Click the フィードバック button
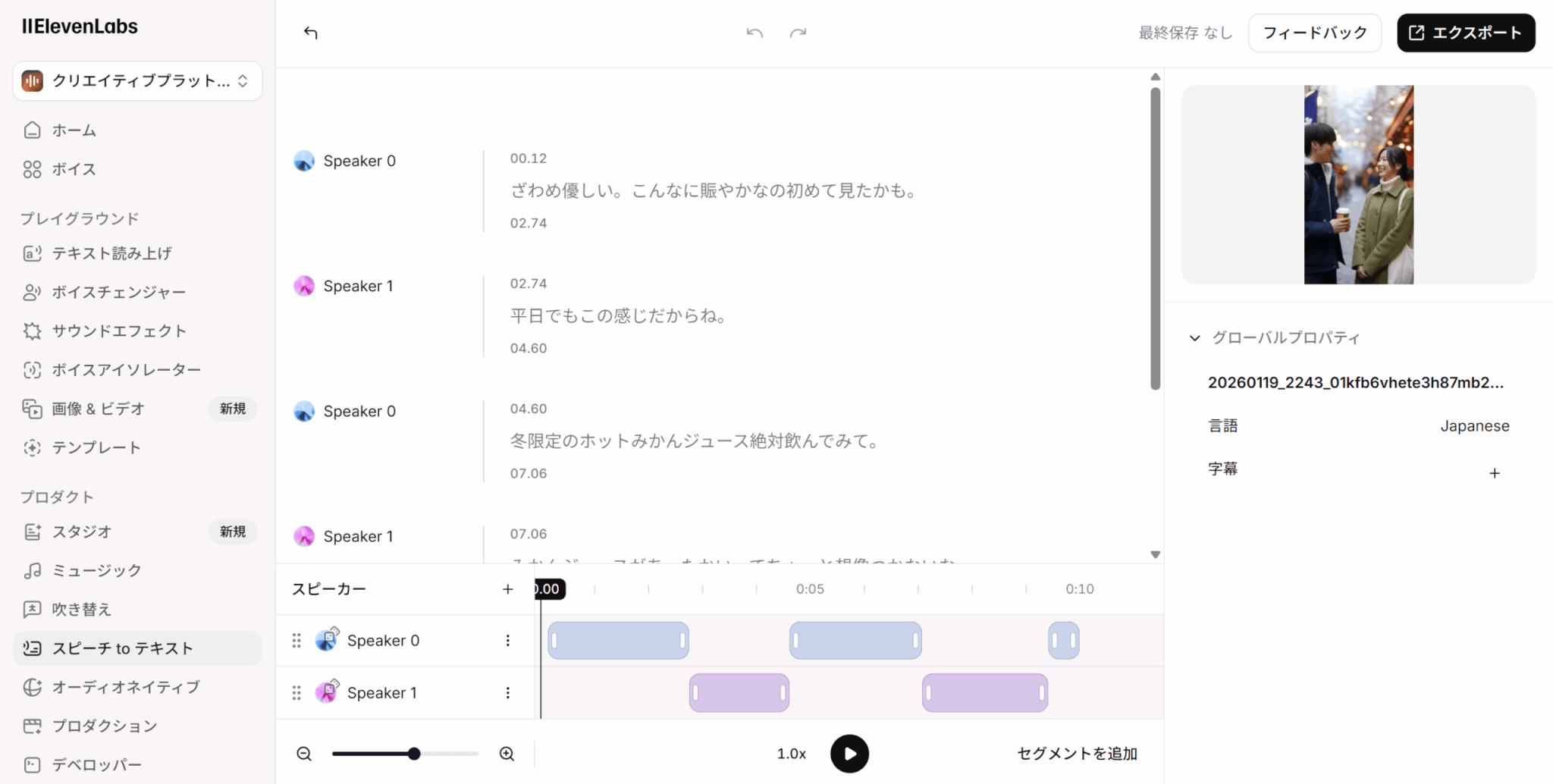 pyautogui.click(x=1314, y=33)
